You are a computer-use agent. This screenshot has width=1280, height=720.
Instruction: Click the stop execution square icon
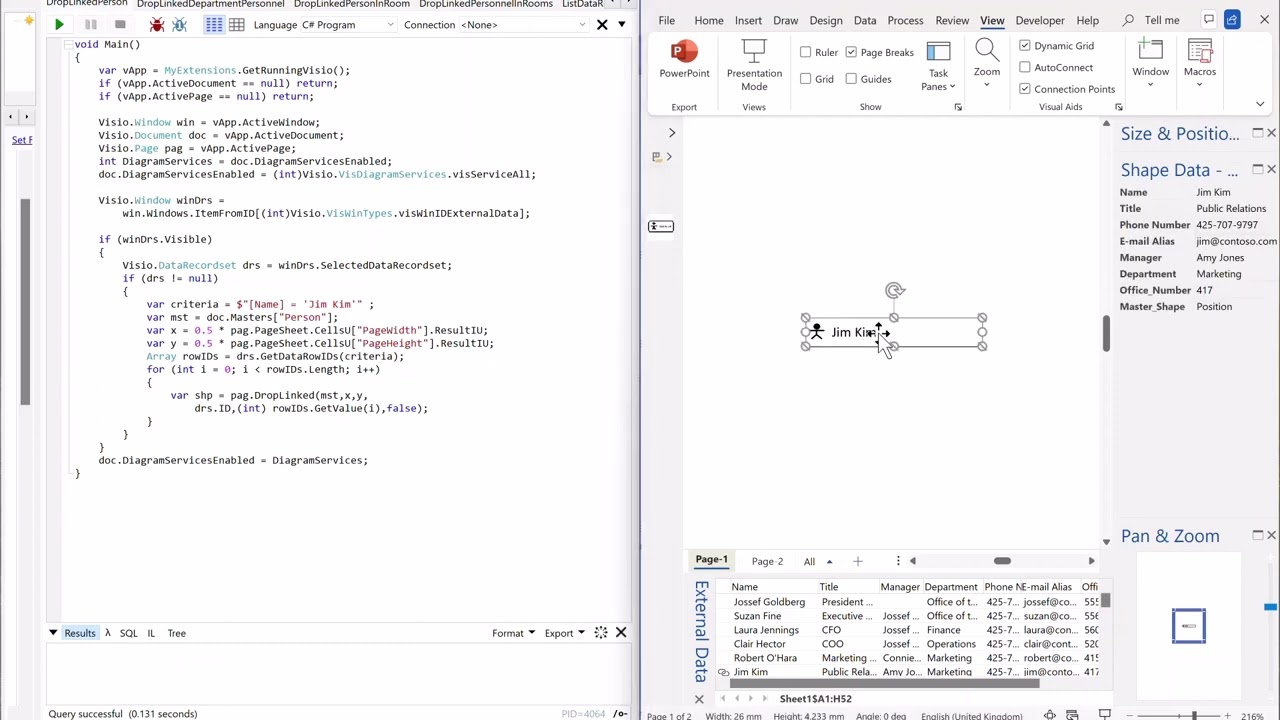(120, 24)
